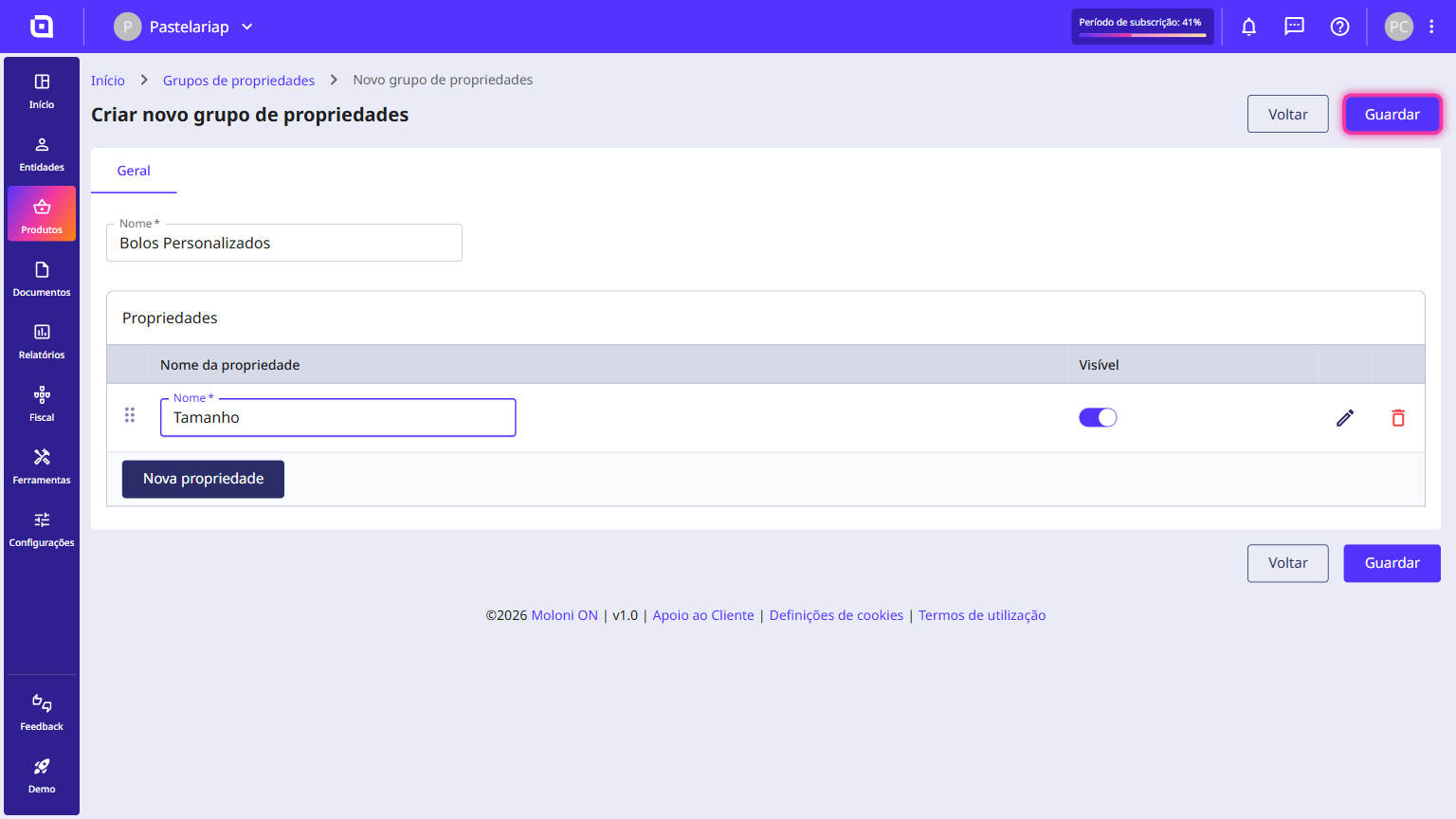Click the top Voltar button
The width and height of the screenshot is (1456, 819).
1288,115
